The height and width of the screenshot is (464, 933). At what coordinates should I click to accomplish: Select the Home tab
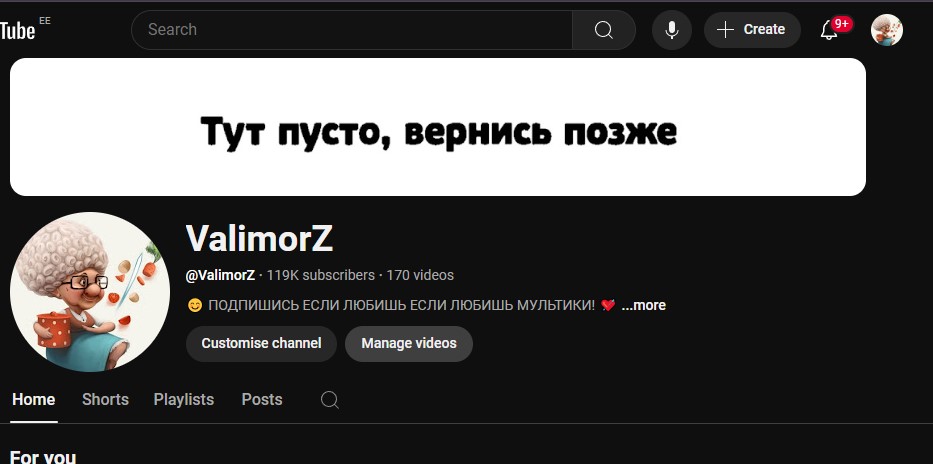click(34, 400)
